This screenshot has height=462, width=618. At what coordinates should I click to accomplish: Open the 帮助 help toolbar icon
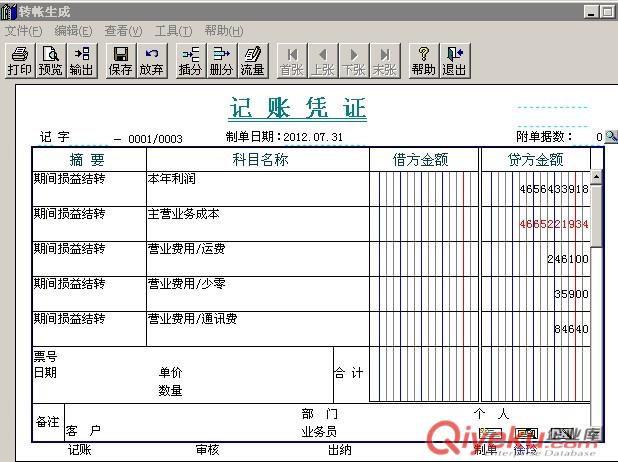pos(424,61)
